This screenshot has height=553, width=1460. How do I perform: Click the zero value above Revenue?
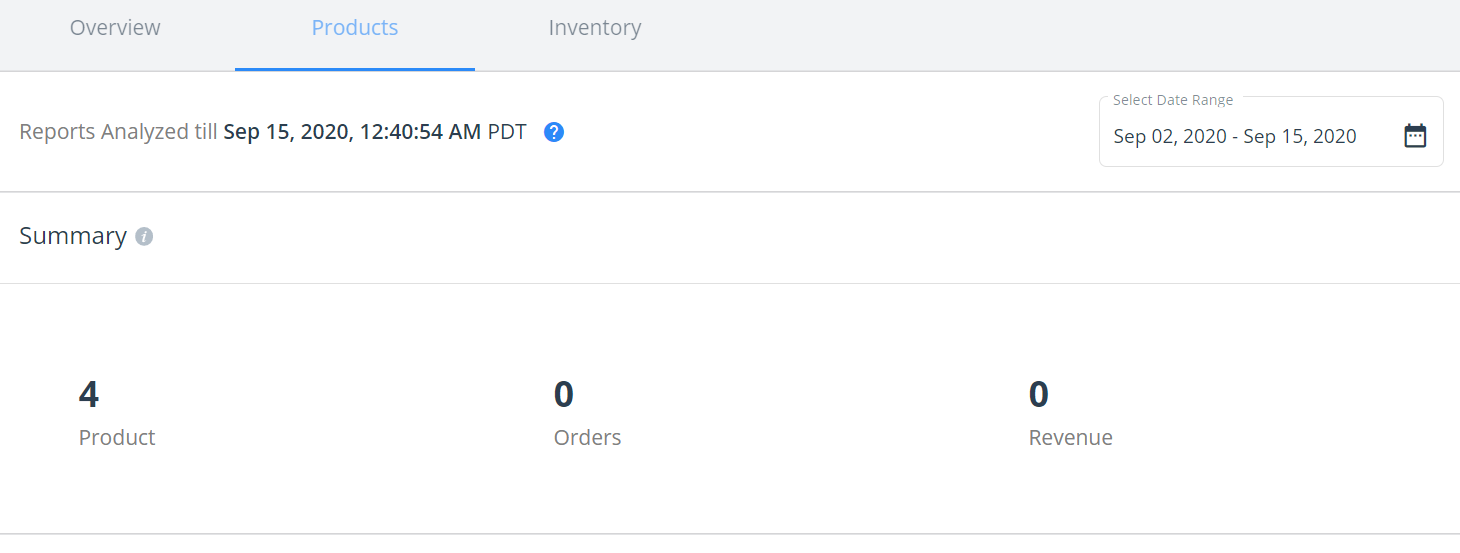(1039, 394)
